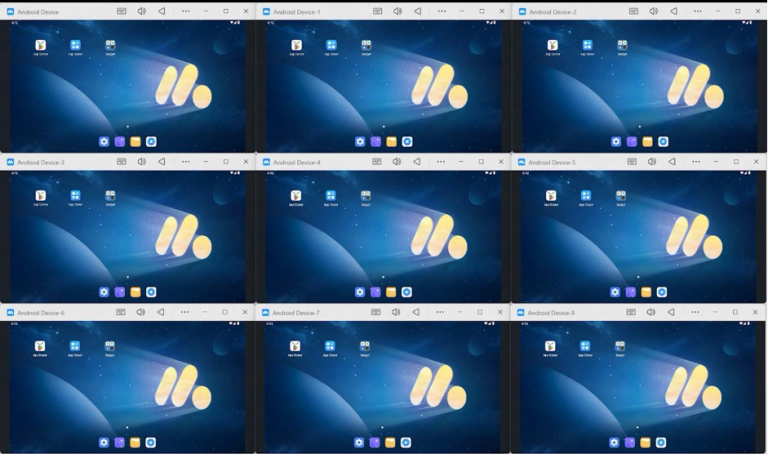
Task: Launch the yellow file manager in Android Device-1 dock
Action: click(x=391, y=142)
